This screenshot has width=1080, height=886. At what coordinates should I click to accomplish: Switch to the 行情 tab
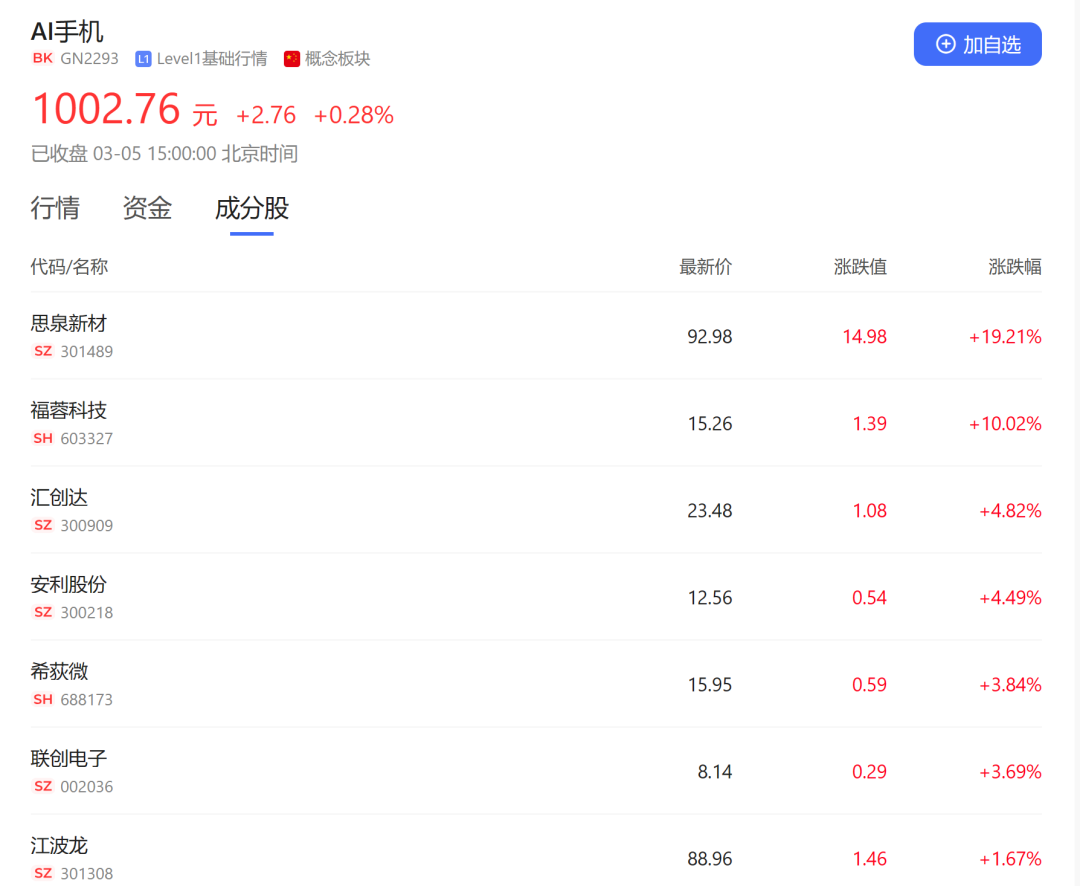click(55, 208)
